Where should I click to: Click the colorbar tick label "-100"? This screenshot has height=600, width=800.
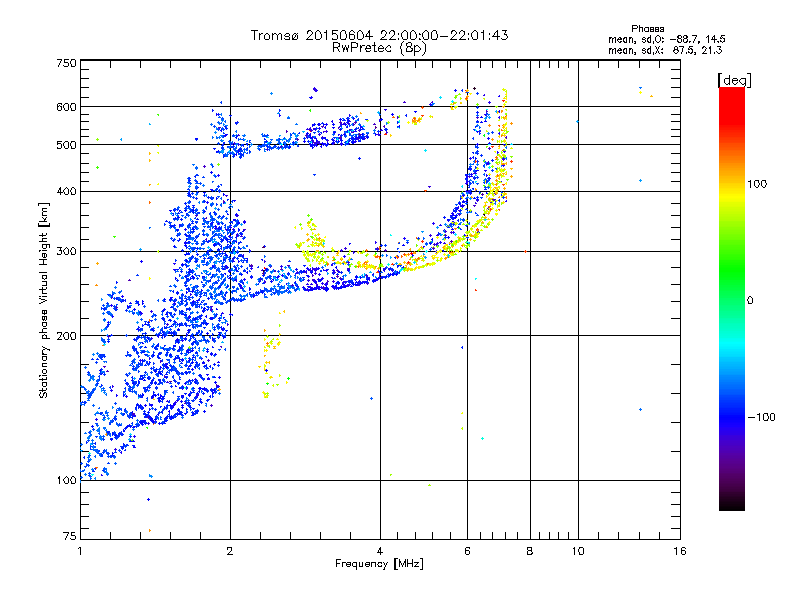tap(761, 417)
